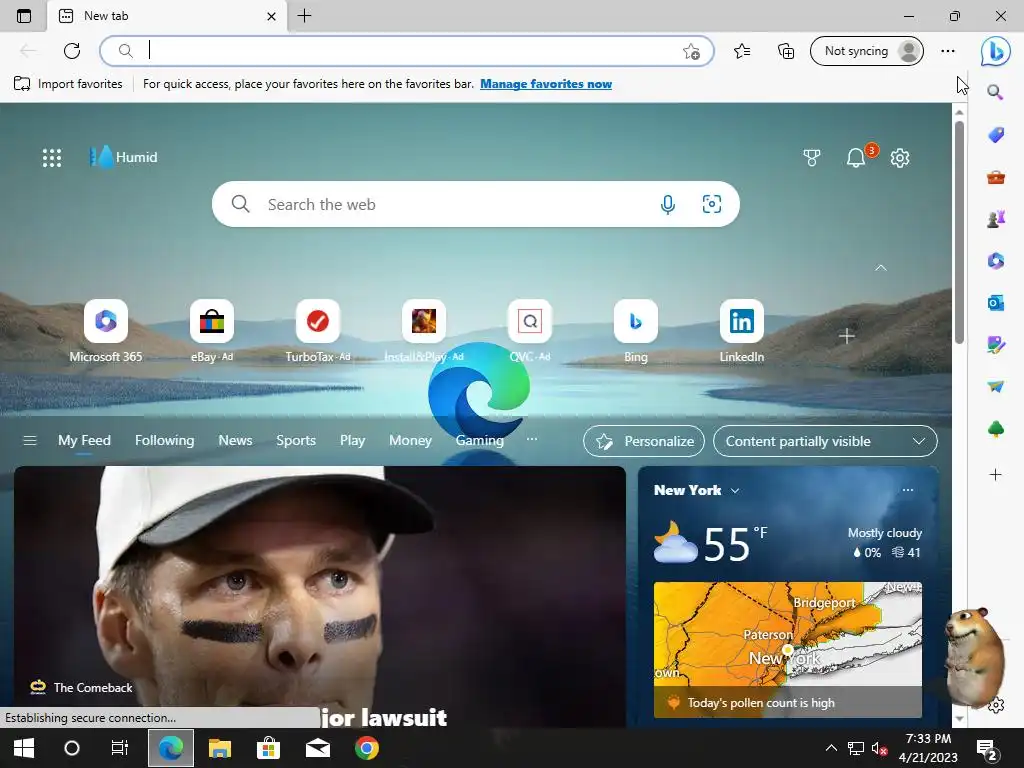The height and width of the screenshot is (768, 1024).
Task: Open the app launcher grid icon
Action: tap(52, 157)
